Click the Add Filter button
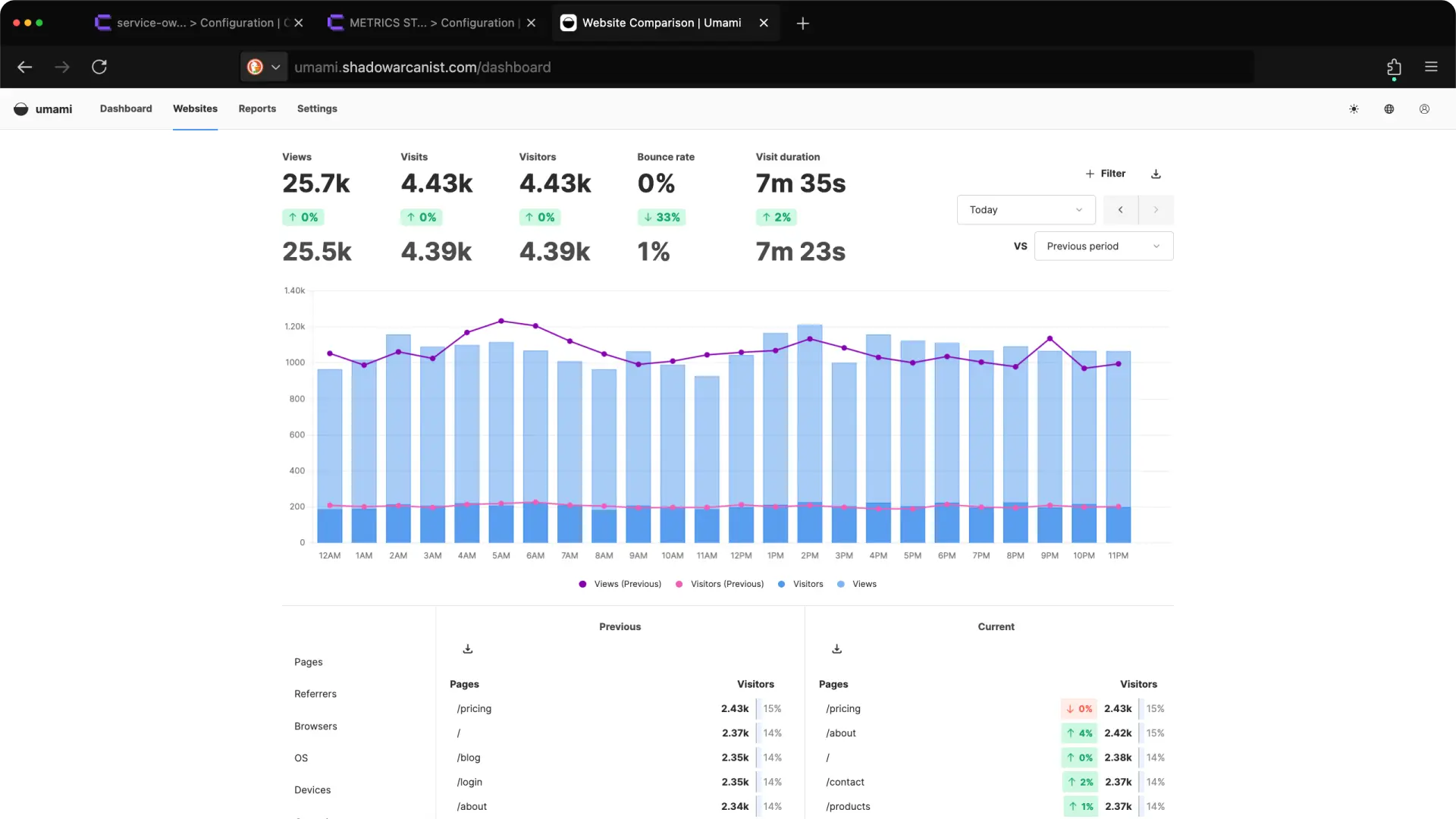The image size is (1456, 819). [x=1105, y=174]
